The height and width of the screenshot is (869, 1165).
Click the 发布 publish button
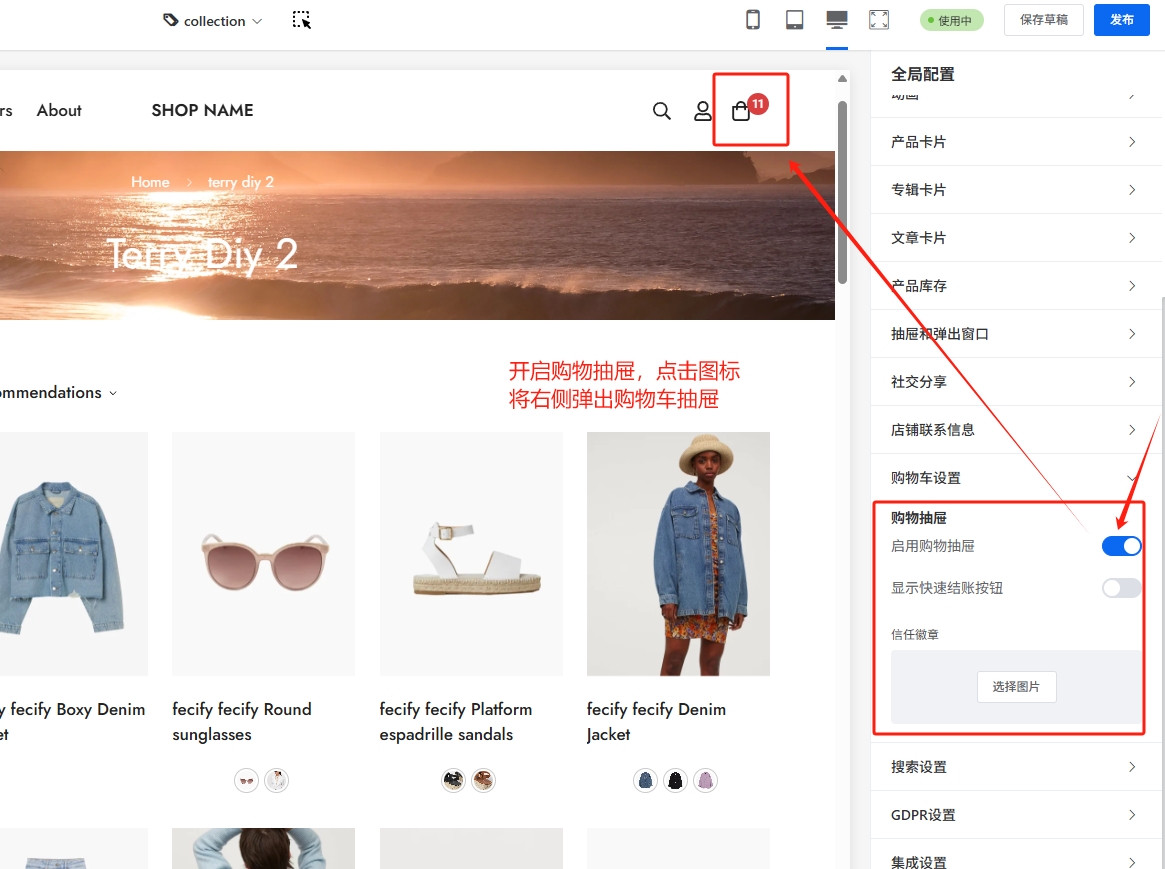coord(1122,20)
